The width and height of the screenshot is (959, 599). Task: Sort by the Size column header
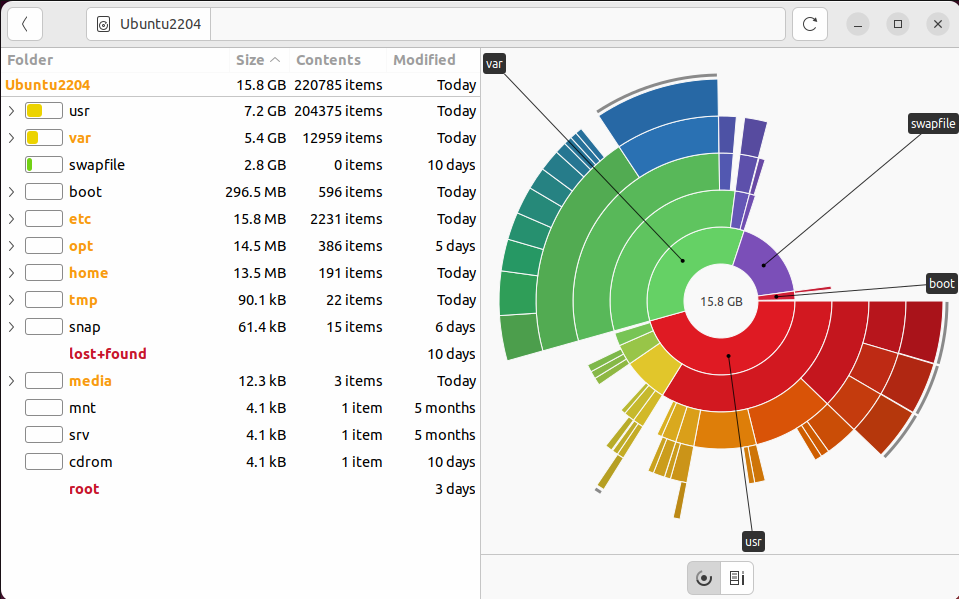pos(259,60)
